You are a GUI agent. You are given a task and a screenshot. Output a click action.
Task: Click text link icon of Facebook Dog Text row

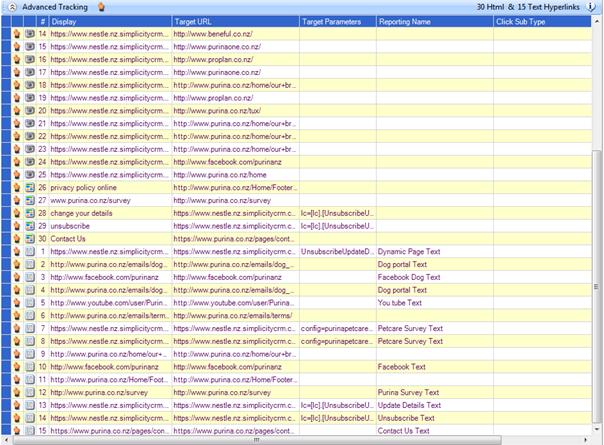click(x=30, y=277)
